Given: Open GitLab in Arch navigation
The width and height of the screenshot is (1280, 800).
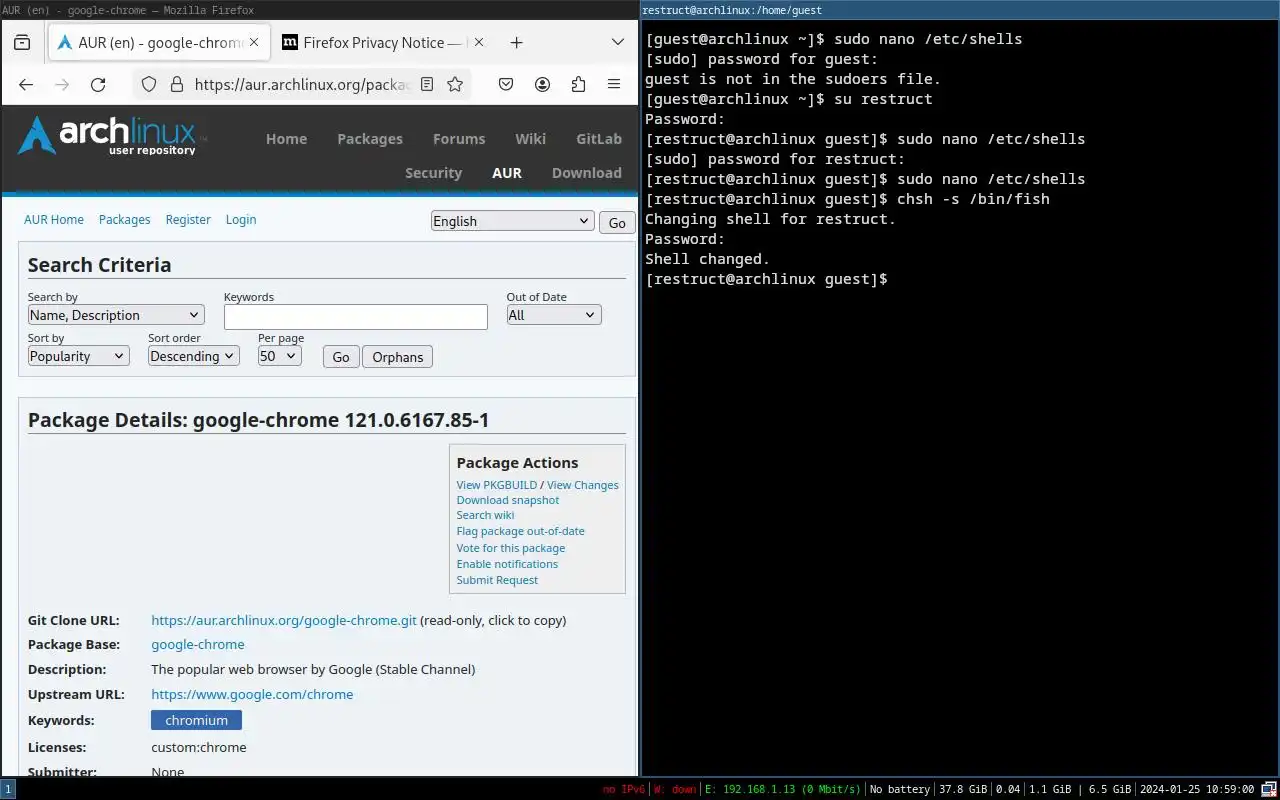Looking at the screenshot, I should click(599, 139).
